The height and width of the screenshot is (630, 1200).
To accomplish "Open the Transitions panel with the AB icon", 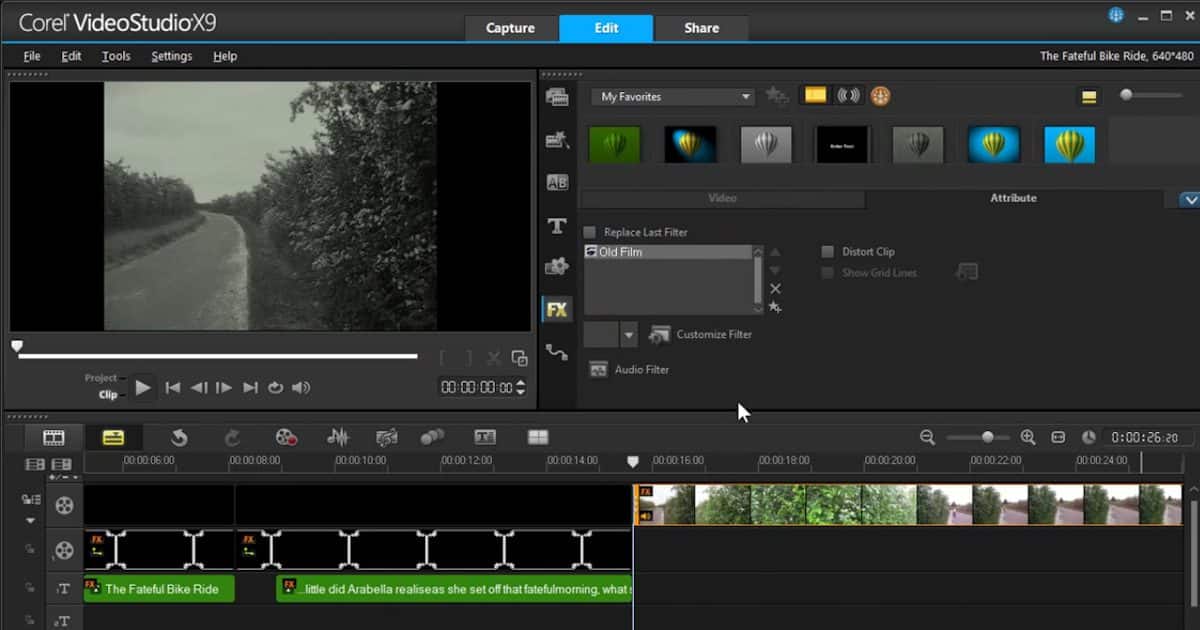I will click(x=557, y=182).
